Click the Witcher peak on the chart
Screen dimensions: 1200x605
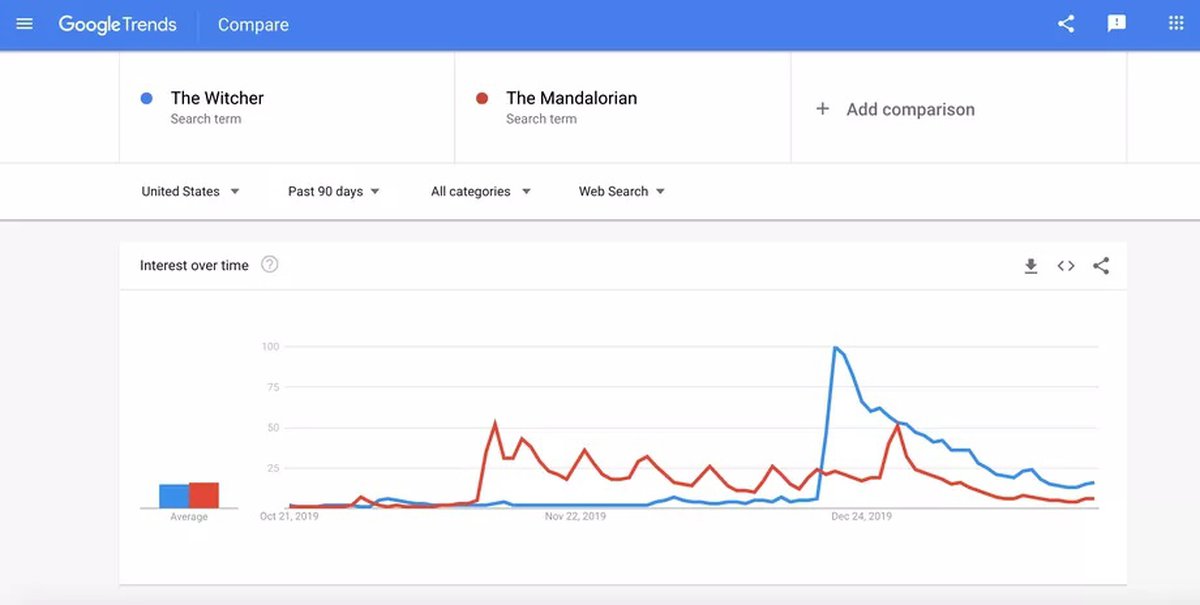point(834,348)
